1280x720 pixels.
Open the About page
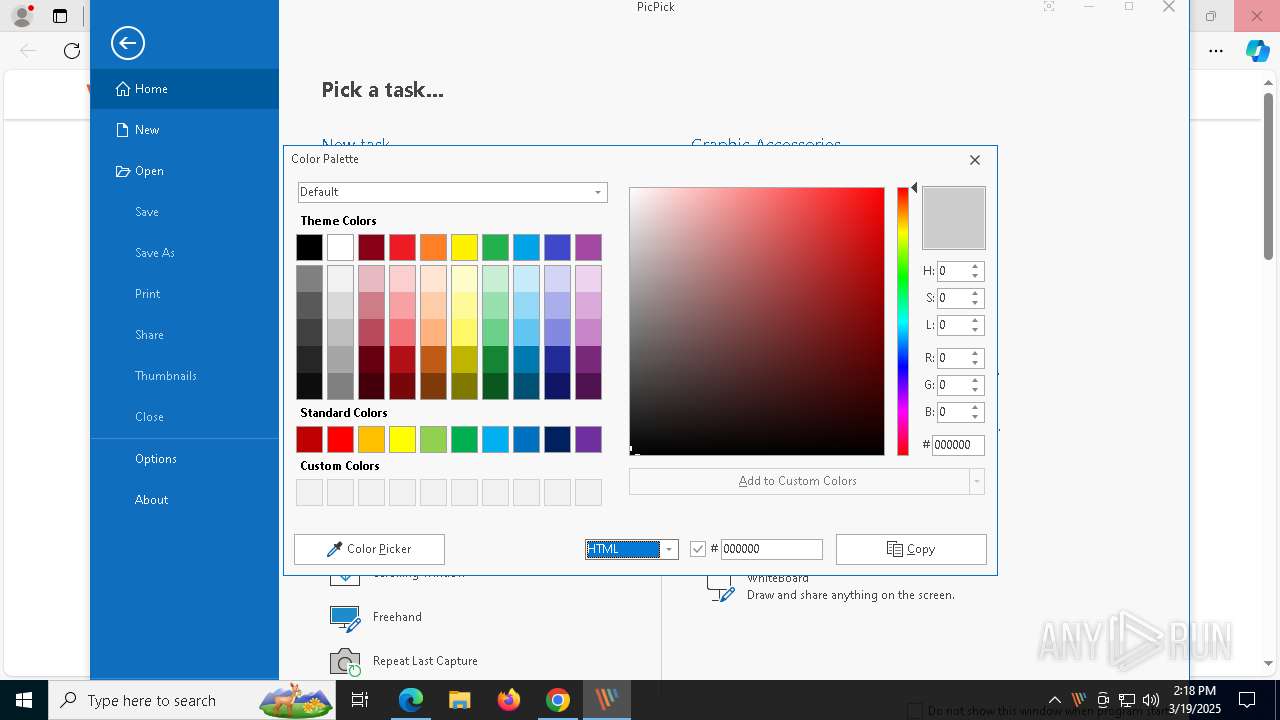184,500
